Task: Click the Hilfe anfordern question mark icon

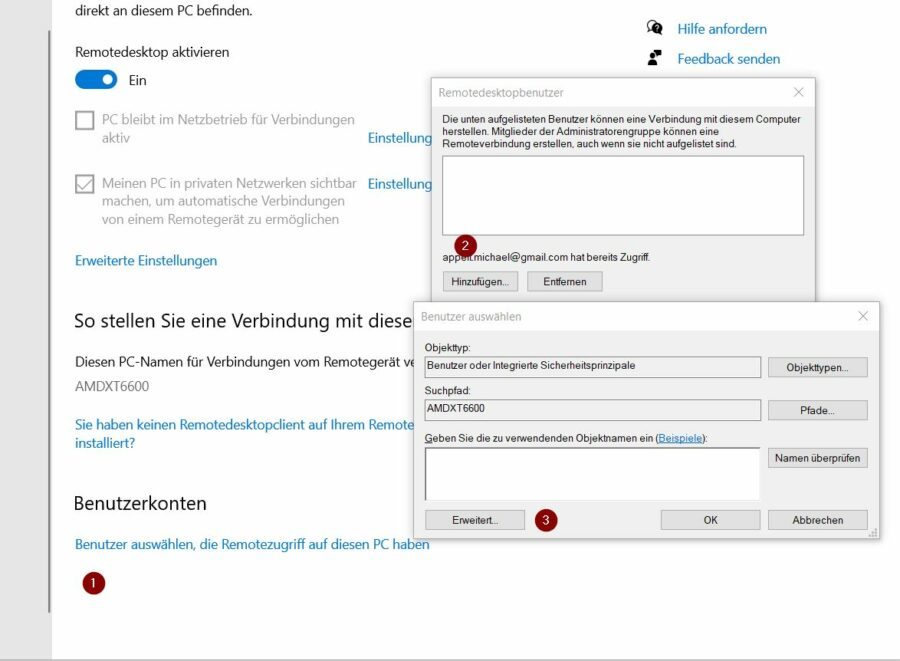Action: (x=655, y=28)
